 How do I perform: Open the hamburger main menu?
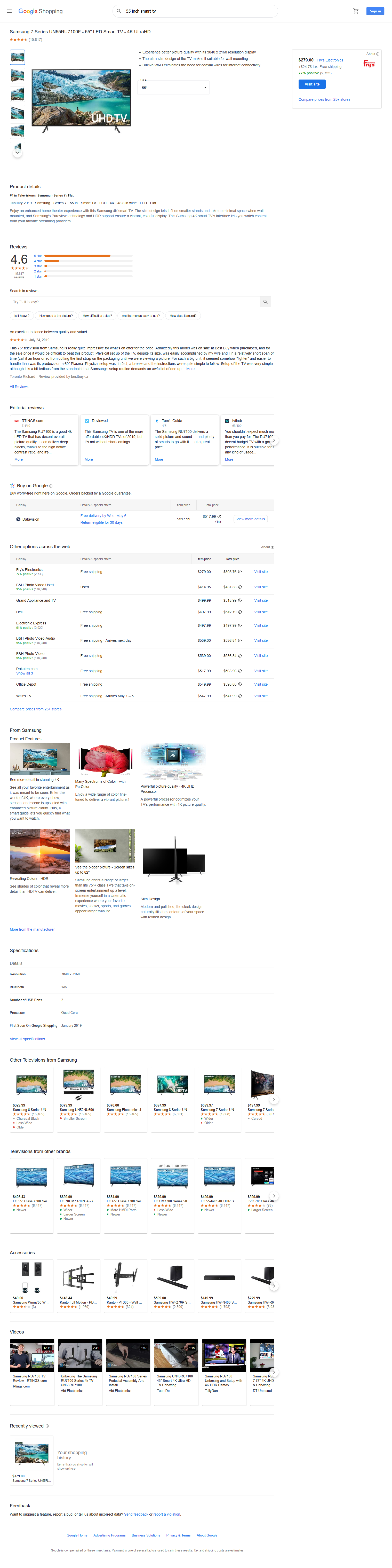click(x=9, y=11)
